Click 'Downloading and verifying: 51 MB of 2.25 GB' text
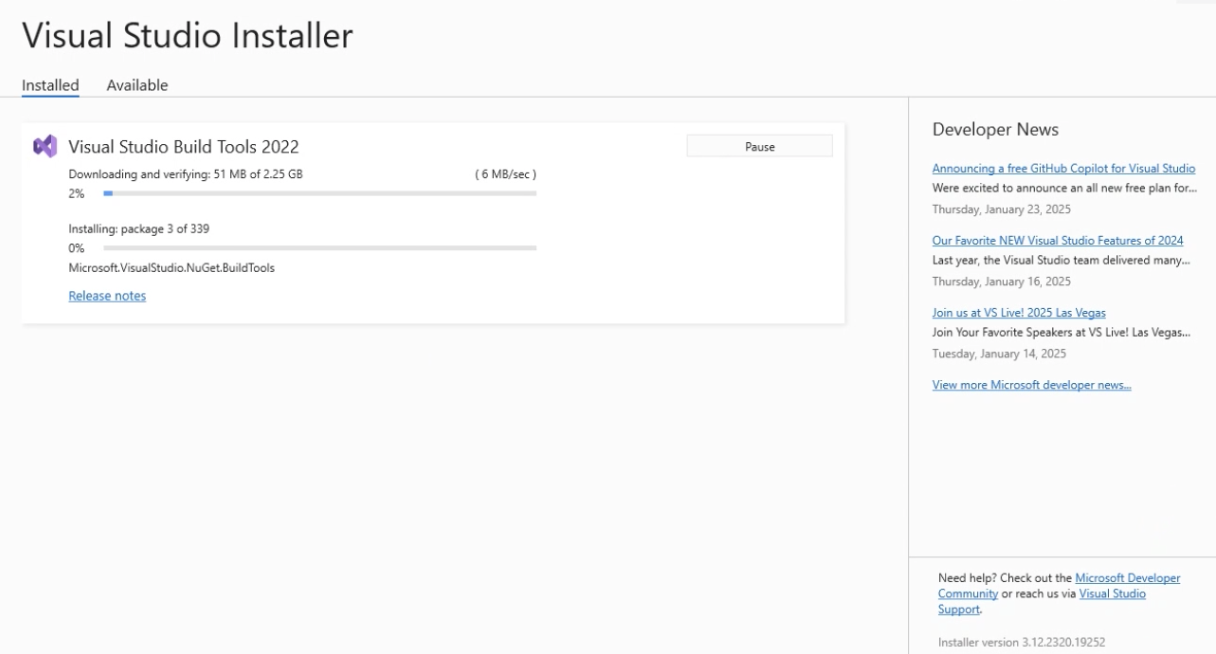1216x654 pixels. [186, 174]
